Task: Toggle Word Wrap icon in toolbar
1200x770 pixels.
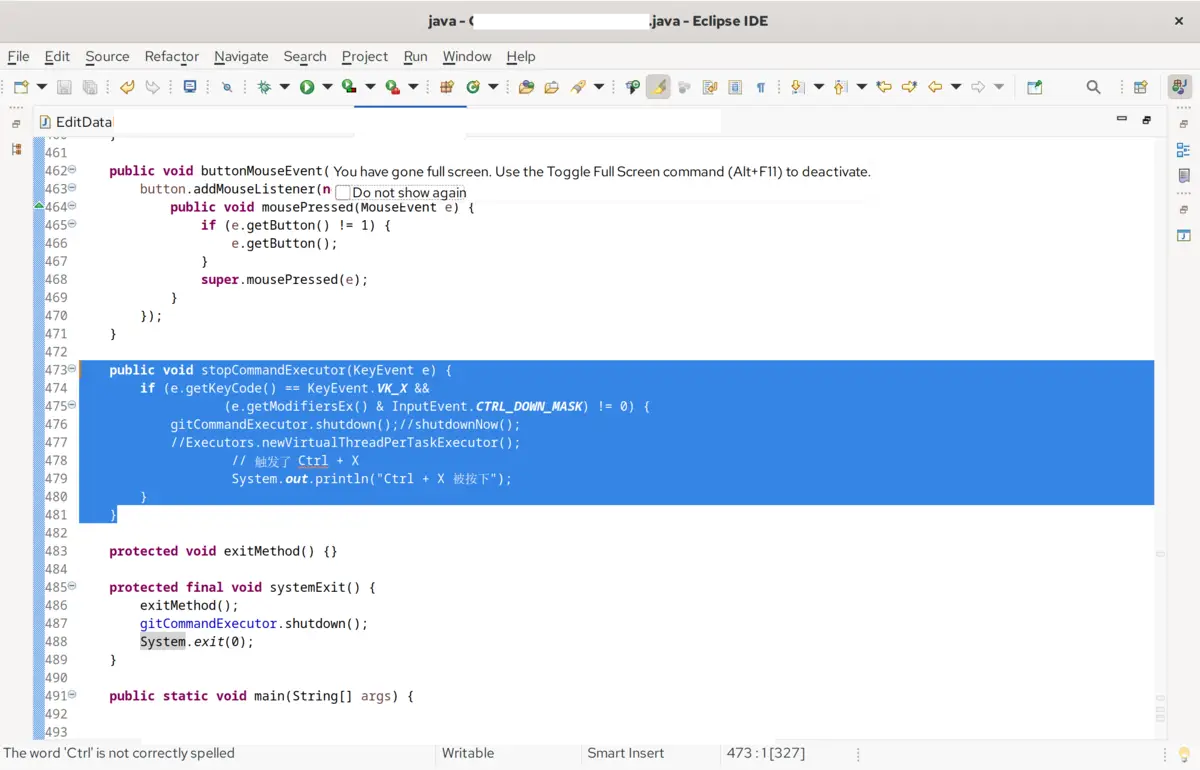Action: [710, 87]
